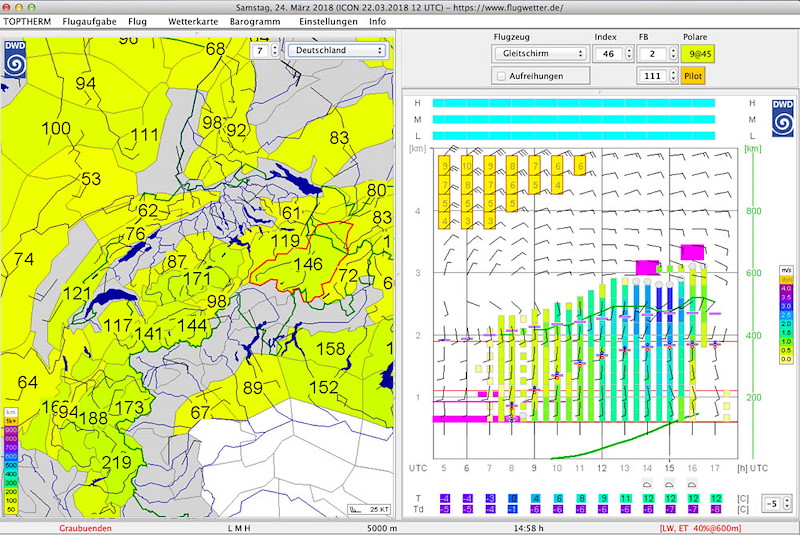The width and height of the screenshot is (800, 535).
Task: Select hour 17 on the UTC axis
Action: [715, 468]
